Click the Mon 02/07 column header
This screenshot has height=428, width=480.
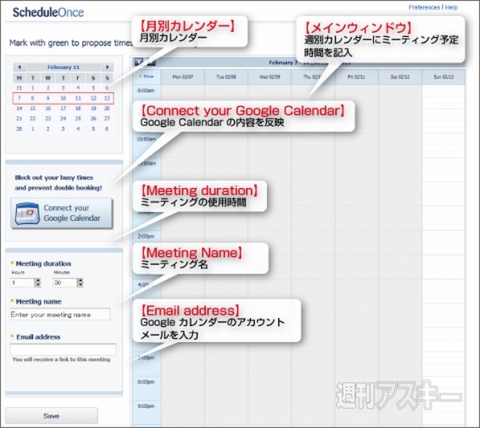[x=183, y=77]
